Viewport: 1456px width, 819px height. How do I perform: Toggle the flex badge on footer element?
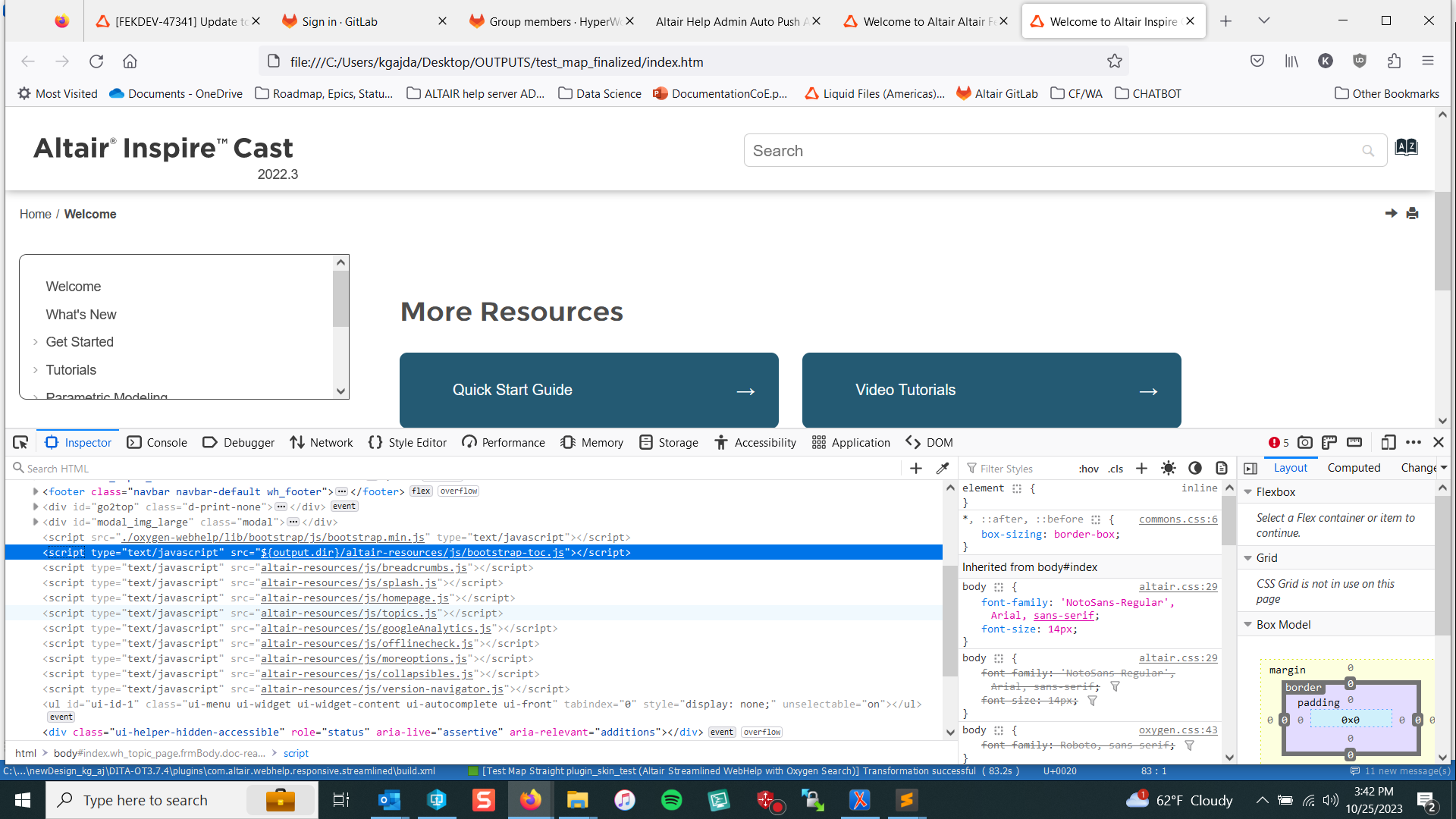click(421, 491)
